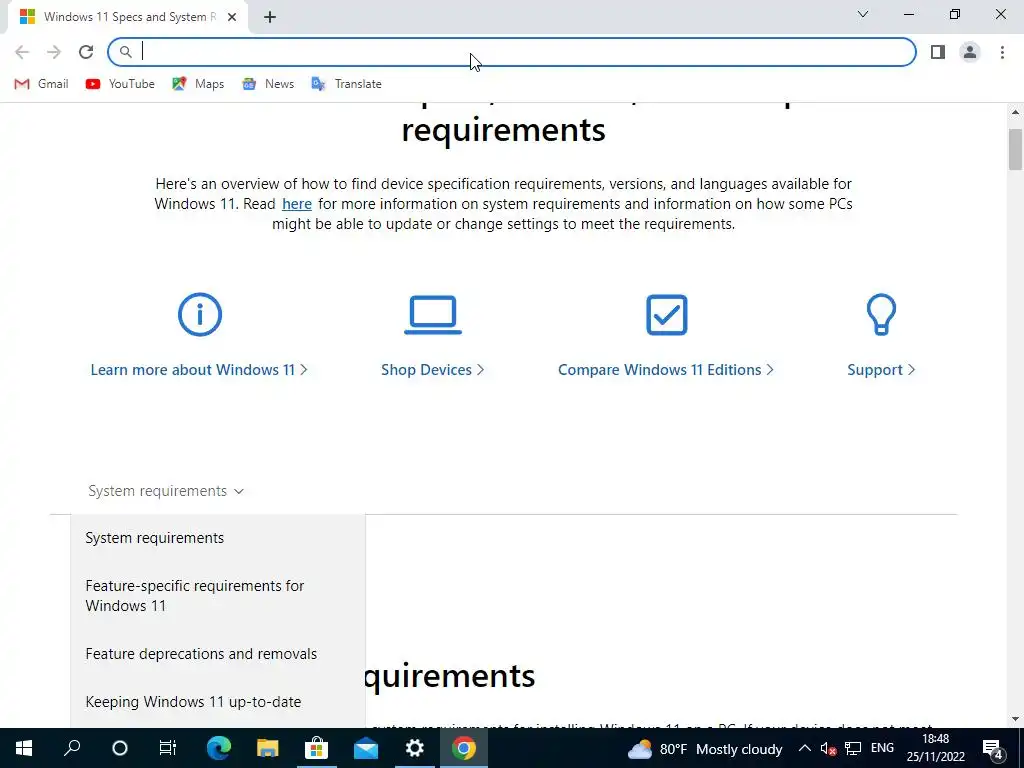Image resolution: width=1024 pixels, height=768 pixels.
Task: Open Settings gear on the taskbar
Action: coord(415,748)
